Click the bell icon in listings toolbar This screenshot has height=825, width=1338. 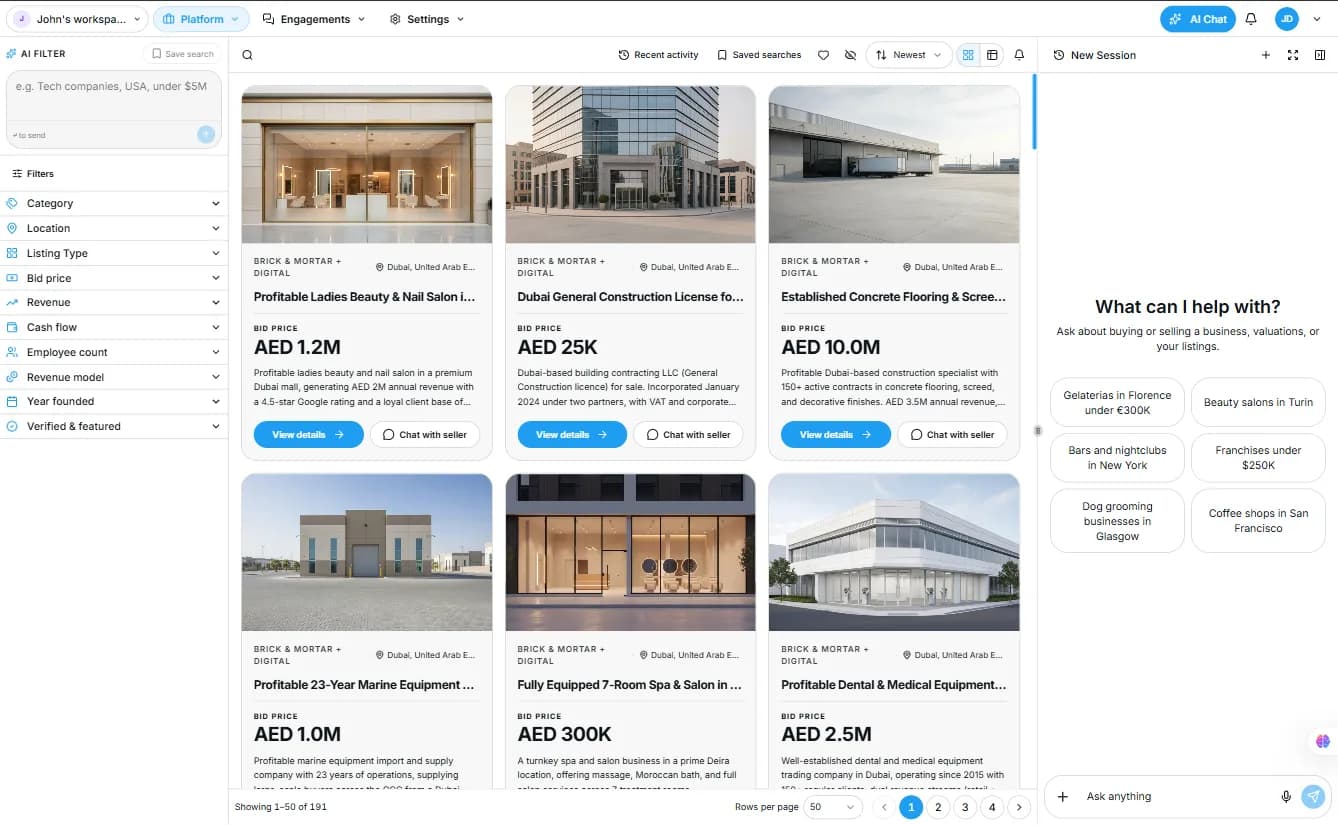(1019, 55)
